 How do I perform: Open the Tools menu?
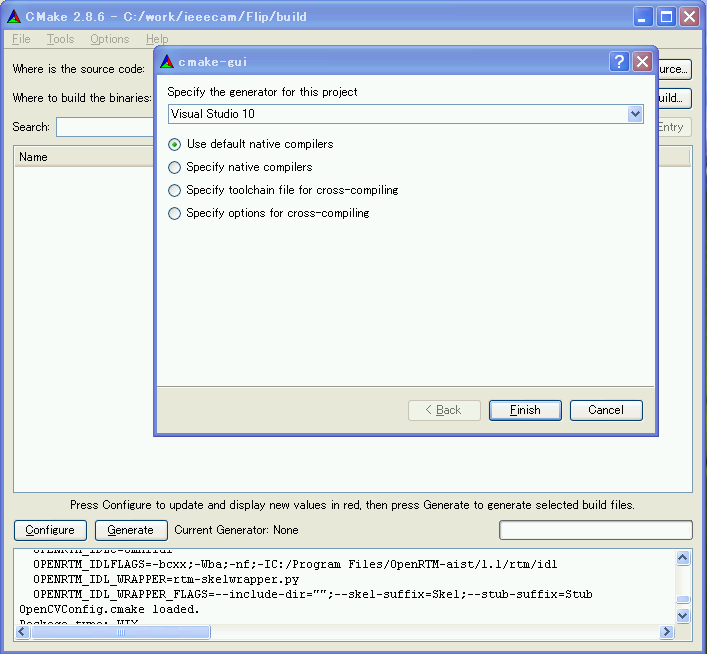point(60,39)
